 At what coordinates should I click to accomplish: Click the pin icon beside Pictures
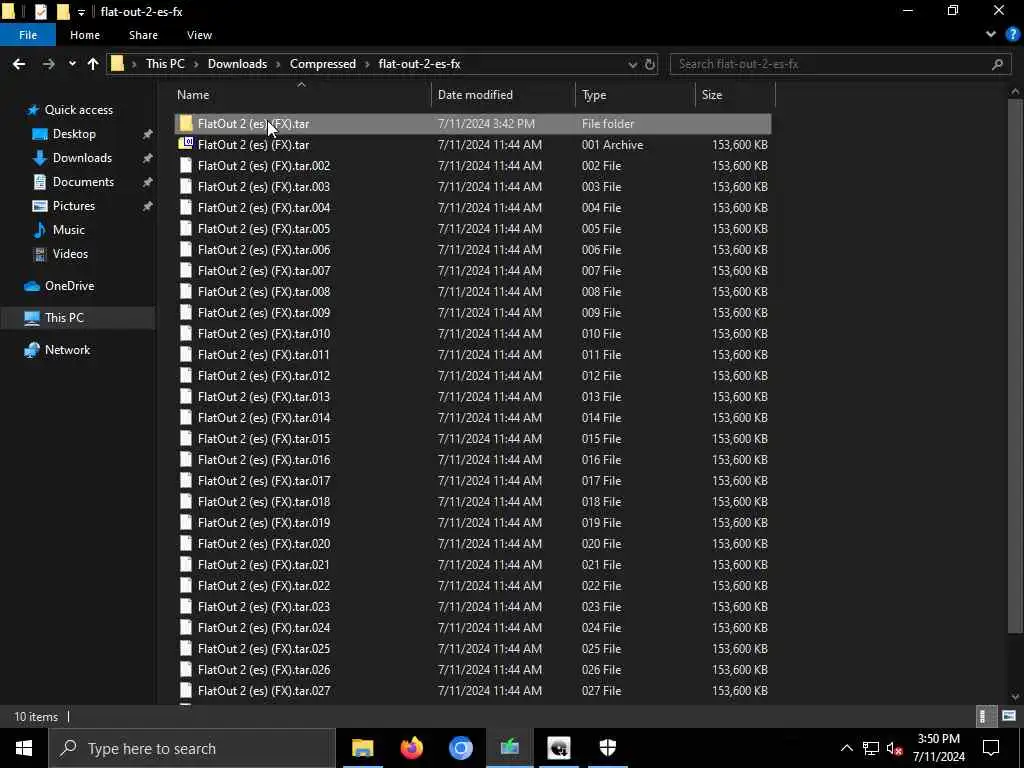pos(148,206)
